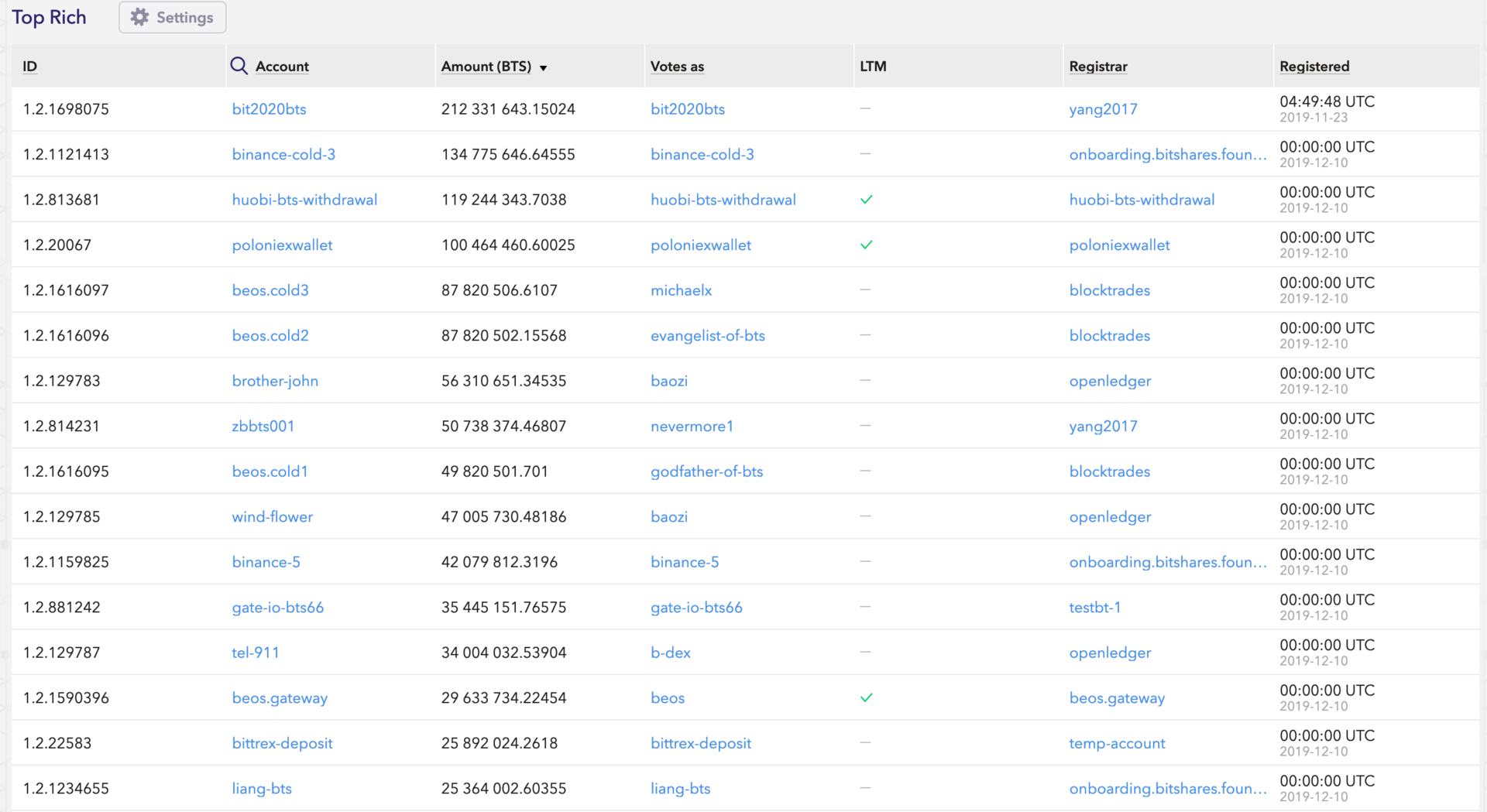This screenshot has height=812, width=1487.
Task: Open beos.cold2 account link
Action: coord(270,336)
